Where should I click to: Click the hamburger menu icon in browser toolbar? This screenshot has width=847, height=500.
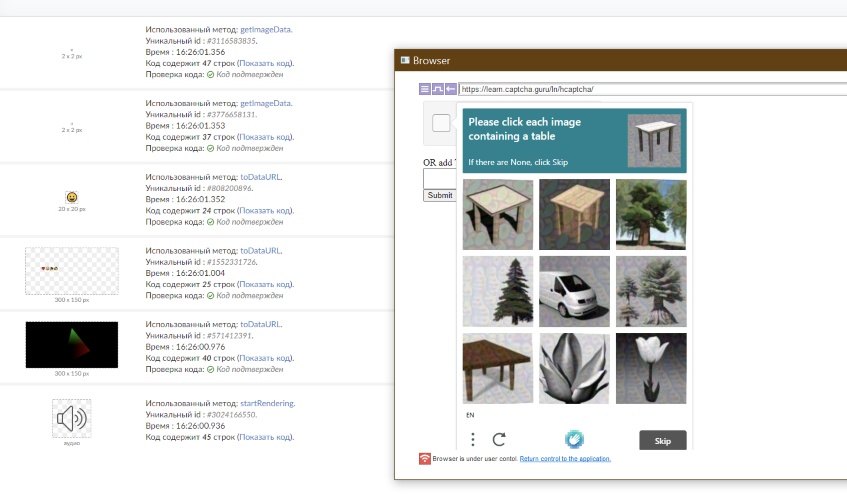[x=425, y=89]
